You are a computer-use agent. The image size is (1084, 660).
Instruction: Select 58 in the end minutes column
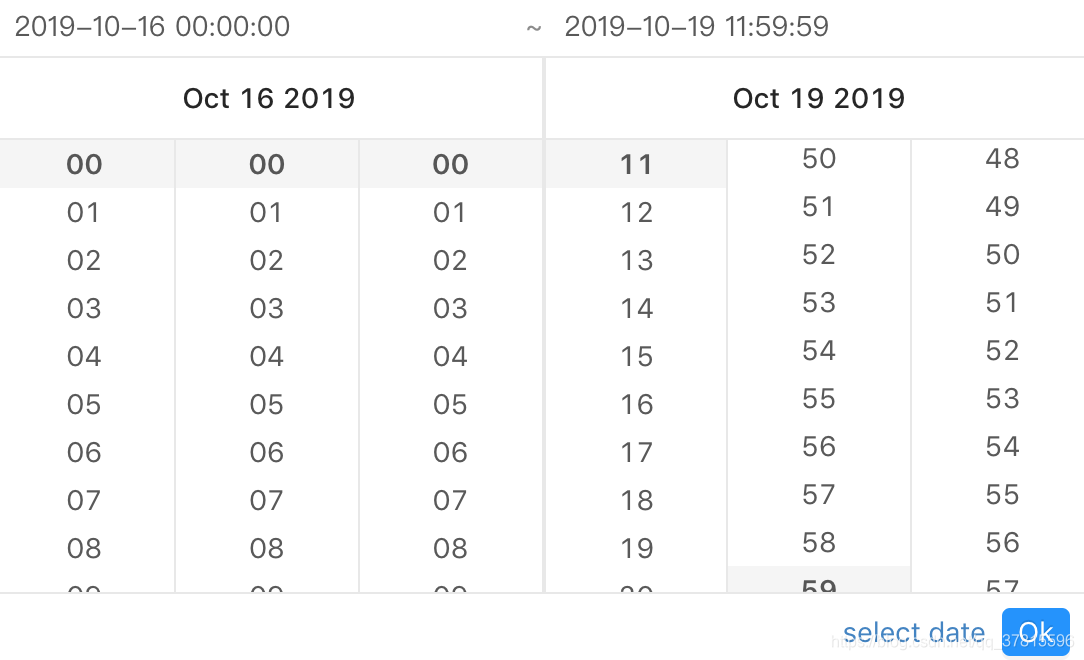click(818, 542)
